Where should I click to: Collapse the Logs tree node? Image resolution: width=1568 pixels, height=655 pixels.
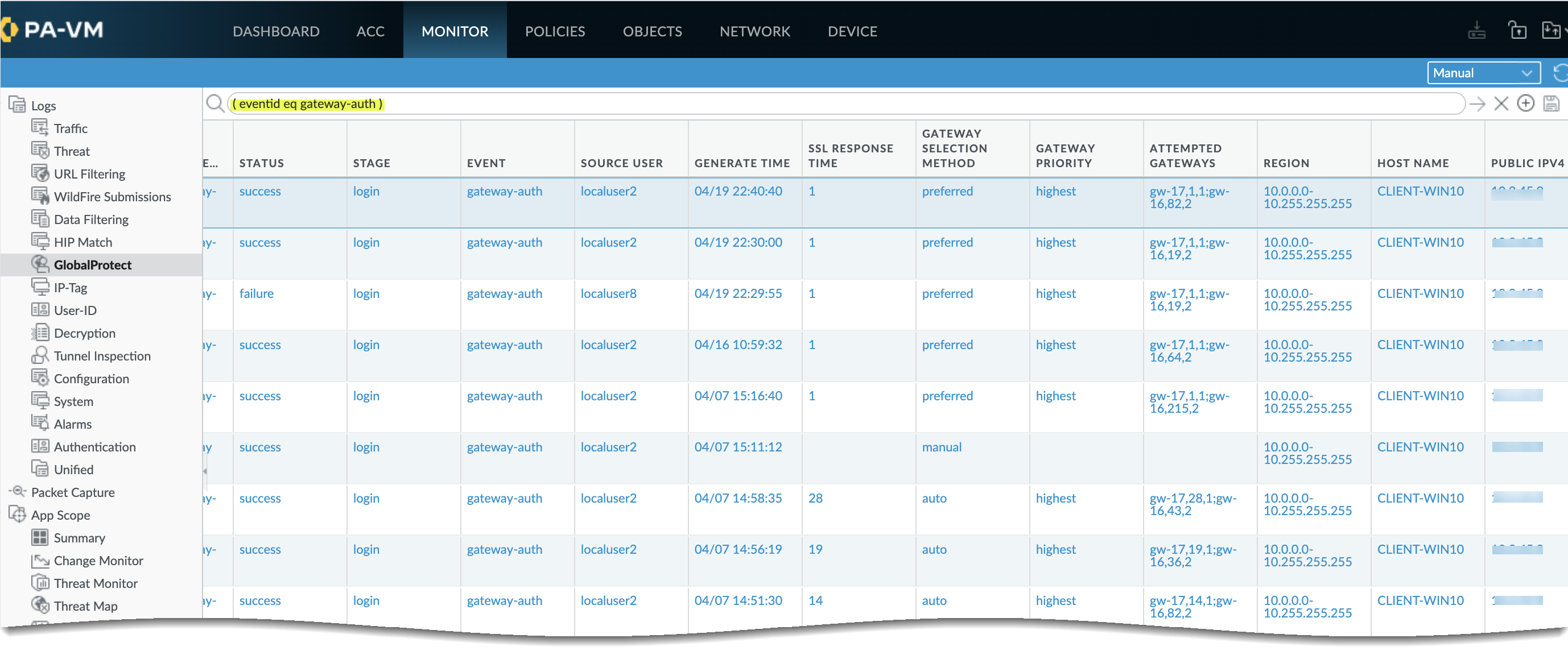17,105
